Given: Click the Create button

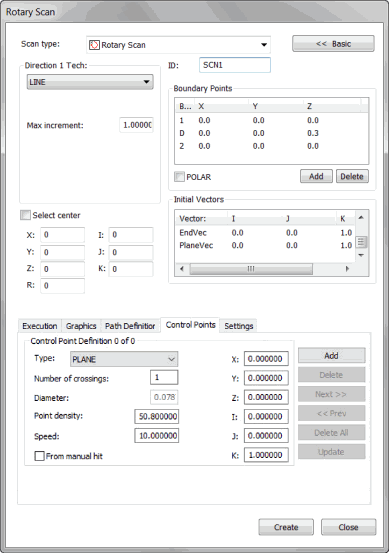Looking at the screenshot, I should (286, 527).
